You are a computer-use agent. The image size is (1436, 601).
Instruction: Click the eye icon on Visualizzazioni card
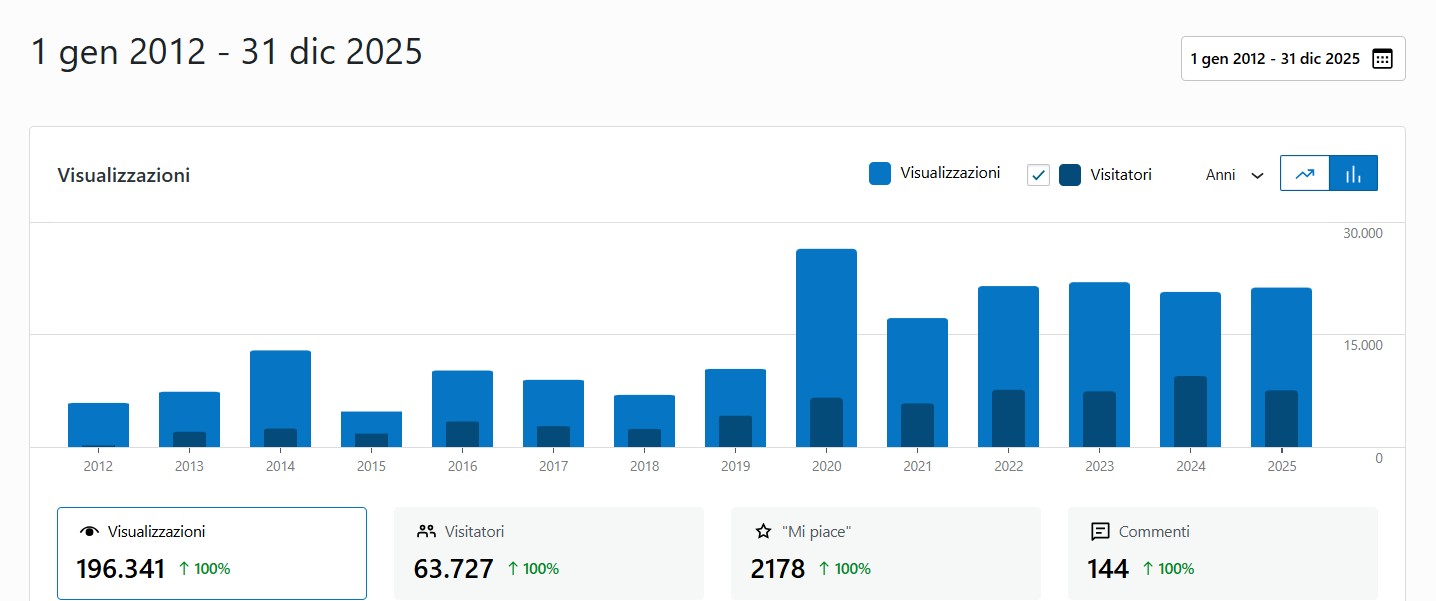[89, 532]
